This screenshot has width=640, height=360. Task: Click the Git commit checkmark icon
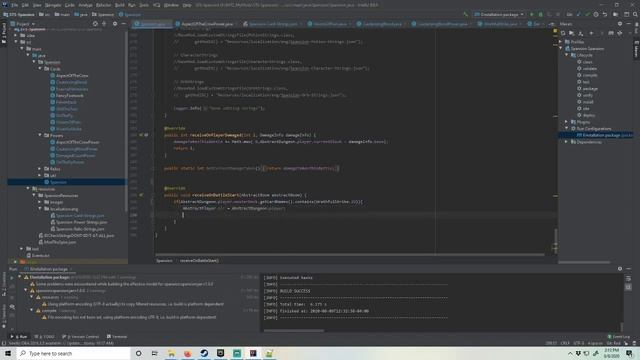(587, 14)
